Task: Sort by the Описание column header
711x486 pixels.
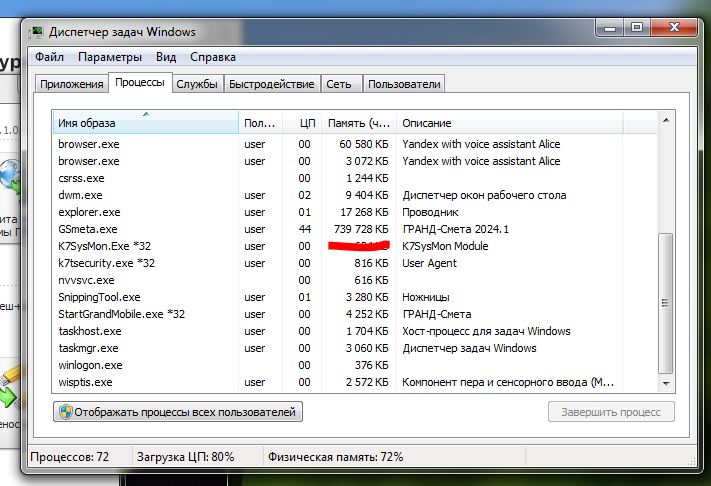Action: tap(510, 122)
